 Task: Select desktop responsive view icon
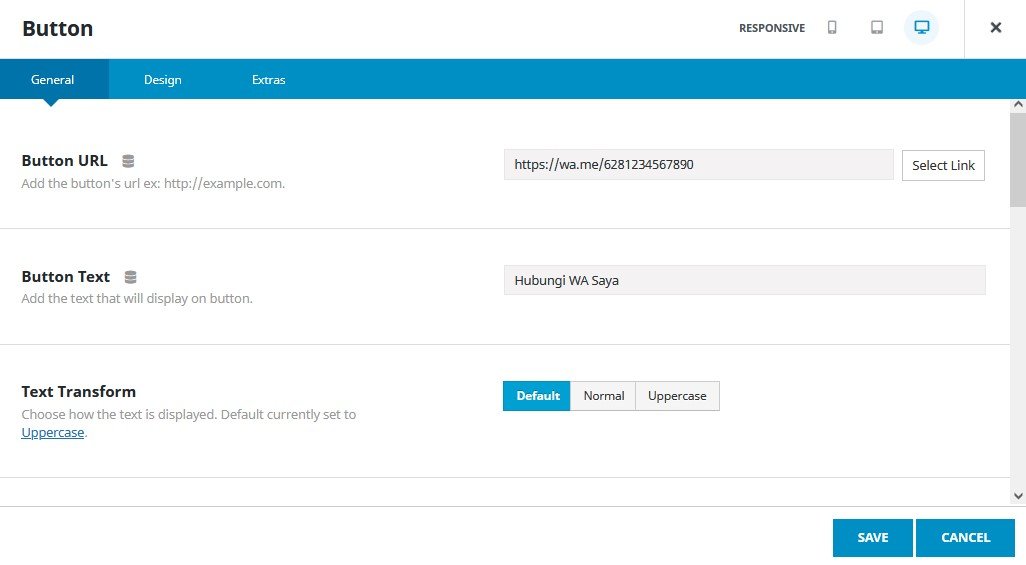(x=921, y=28)
